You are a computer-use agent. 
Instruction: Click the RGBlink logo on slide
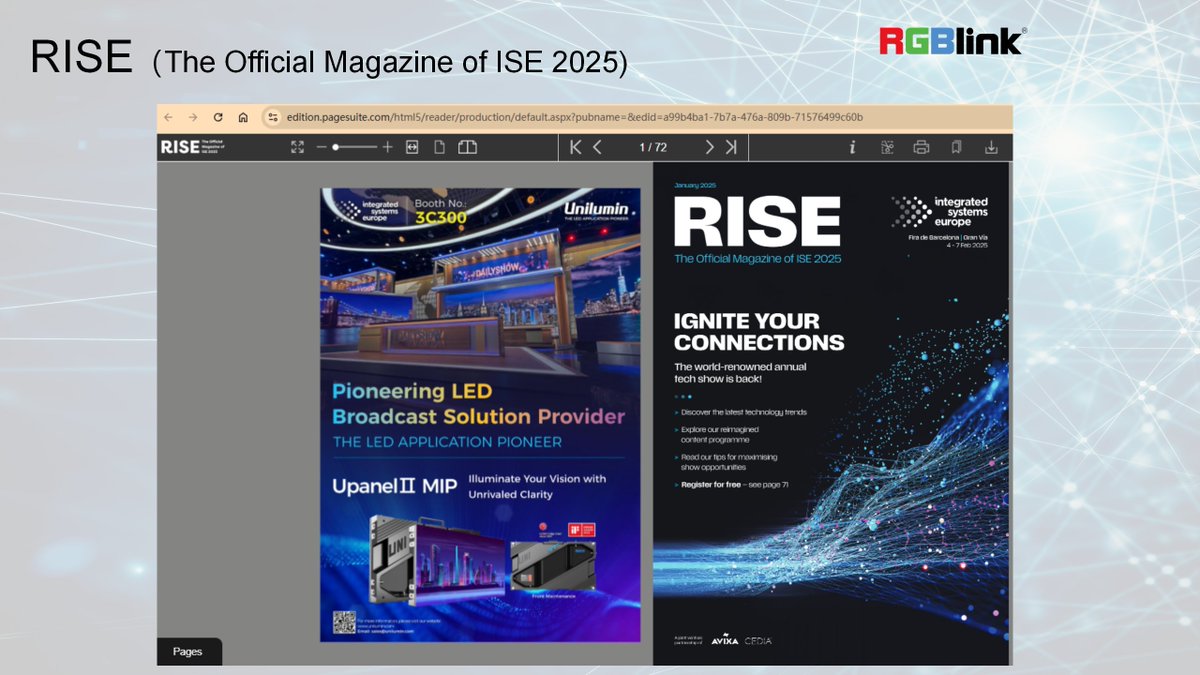952,40
